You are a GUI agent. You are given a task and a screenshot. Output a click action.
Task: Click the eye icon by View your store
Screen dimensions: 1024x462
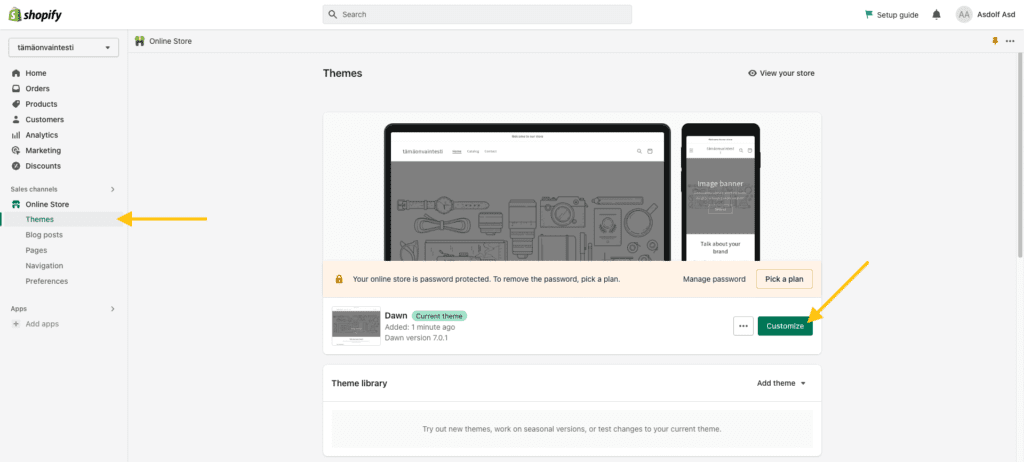coord(752,73)
